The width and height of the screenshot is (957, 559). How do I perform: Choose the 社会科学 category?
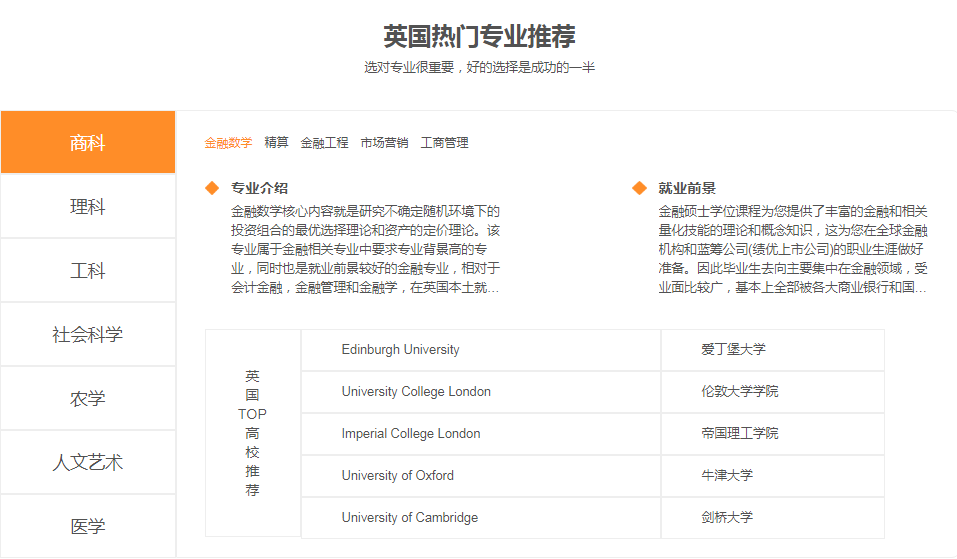(88, 334)
